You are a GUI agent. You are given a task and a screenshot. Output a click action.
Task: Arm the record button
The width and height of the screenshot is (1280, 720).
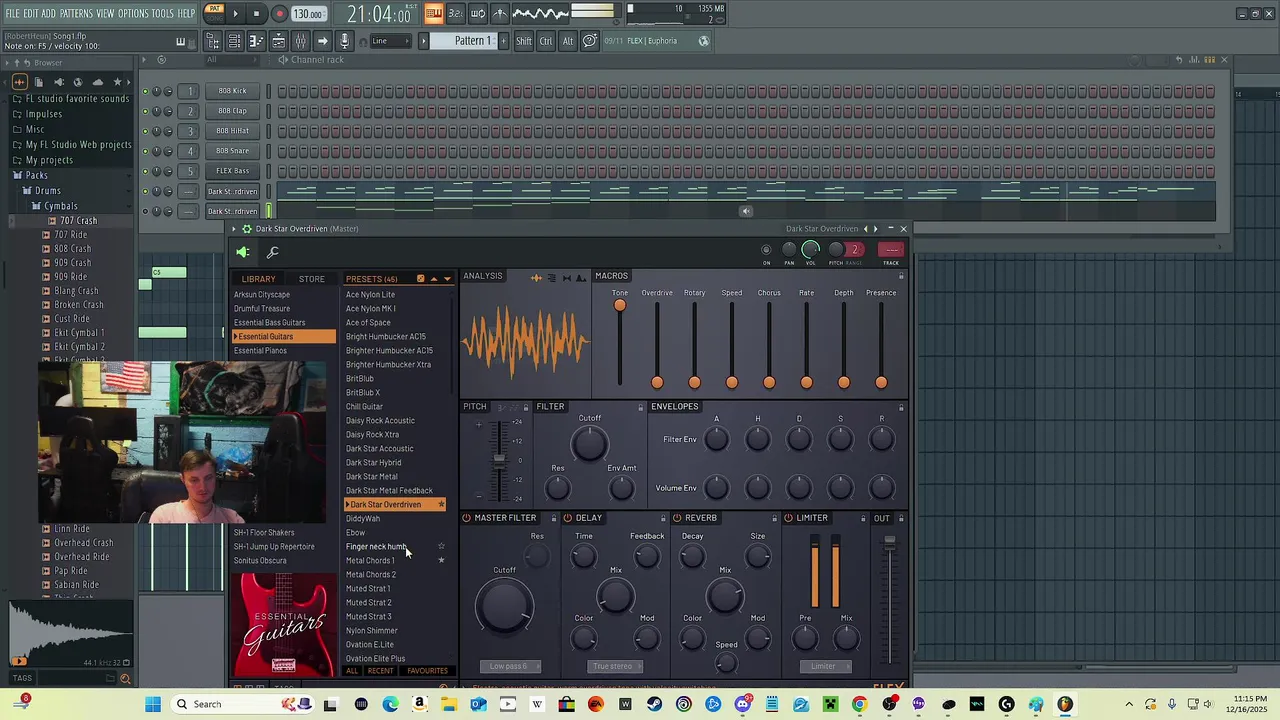[279, 14]
